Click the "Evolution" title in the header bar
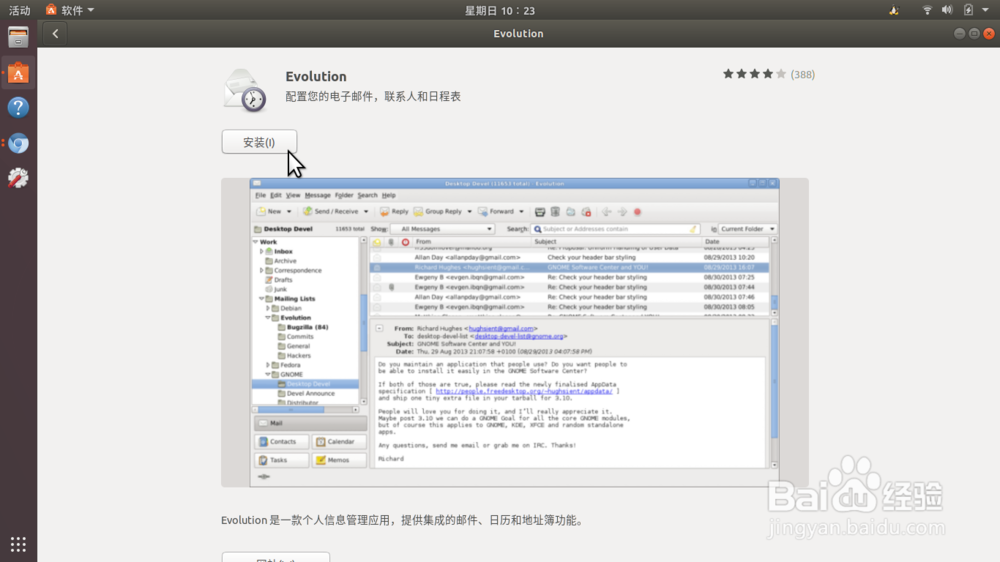Screen dimensions: 1000x562 [518, 34]
